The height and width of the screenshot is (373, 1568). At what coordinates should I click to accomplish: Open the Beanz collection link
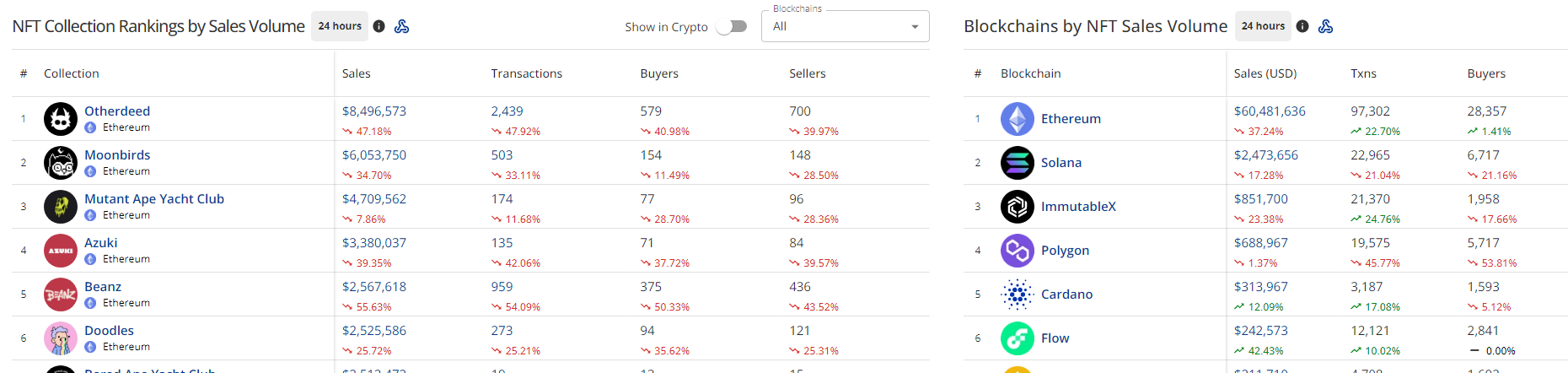coord(103,286)
